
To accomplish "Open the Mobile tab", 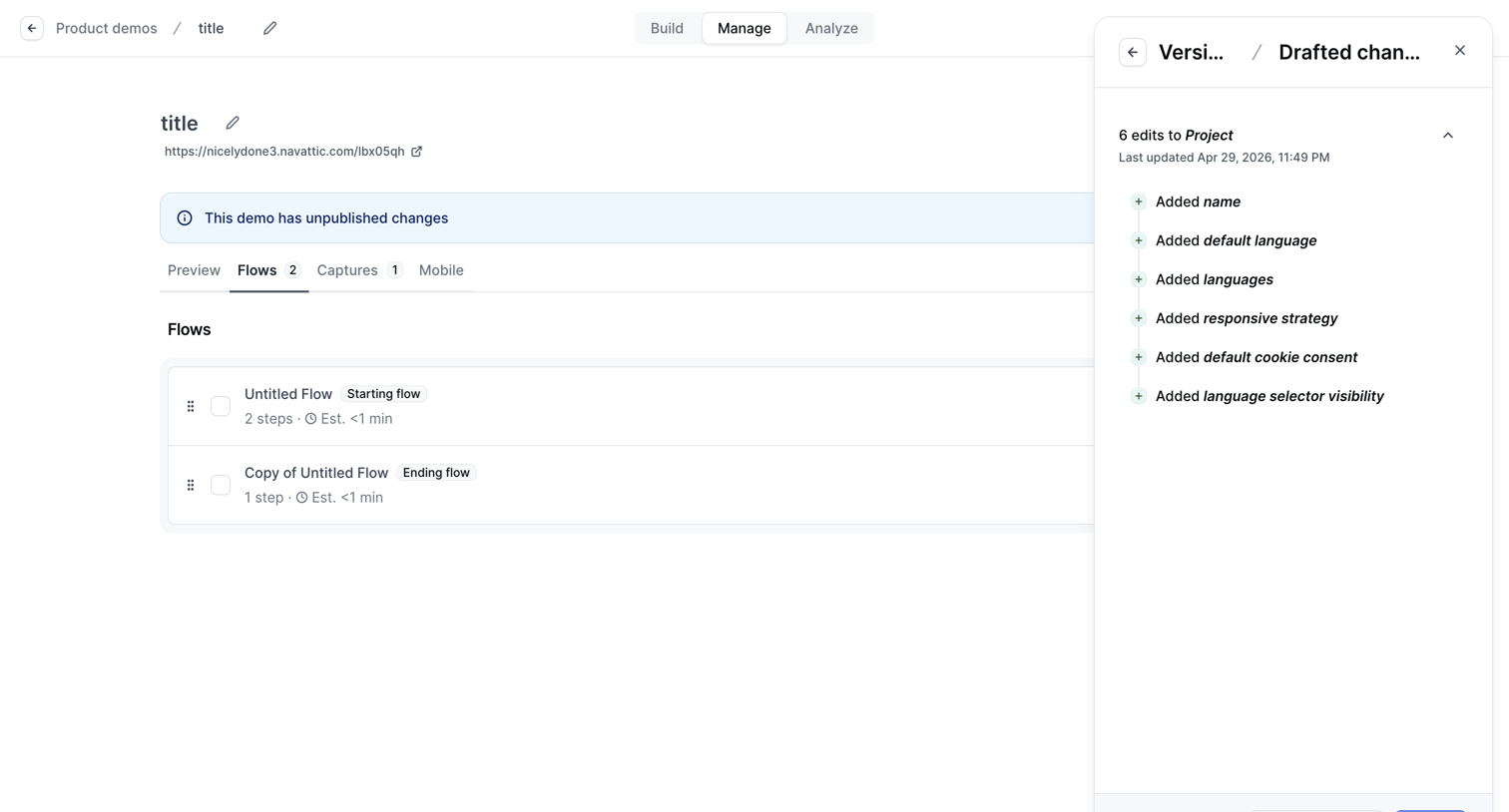I will coord(441,270).
